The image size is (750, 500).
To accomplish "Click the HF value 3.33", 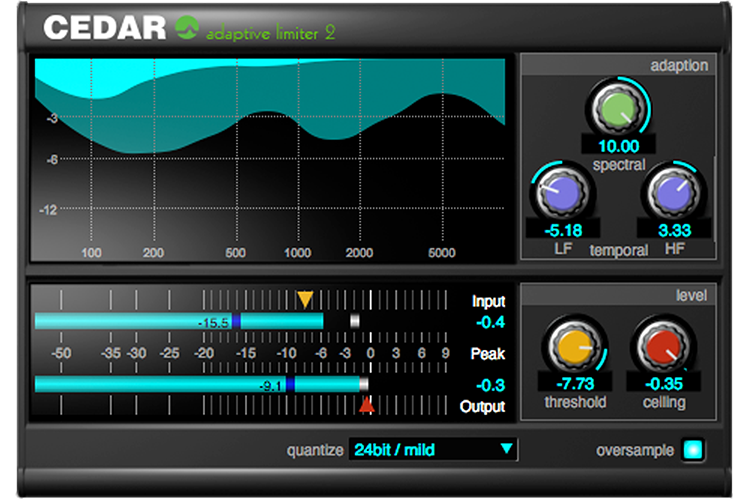I will pyautogui.click(x=674, y=231).
